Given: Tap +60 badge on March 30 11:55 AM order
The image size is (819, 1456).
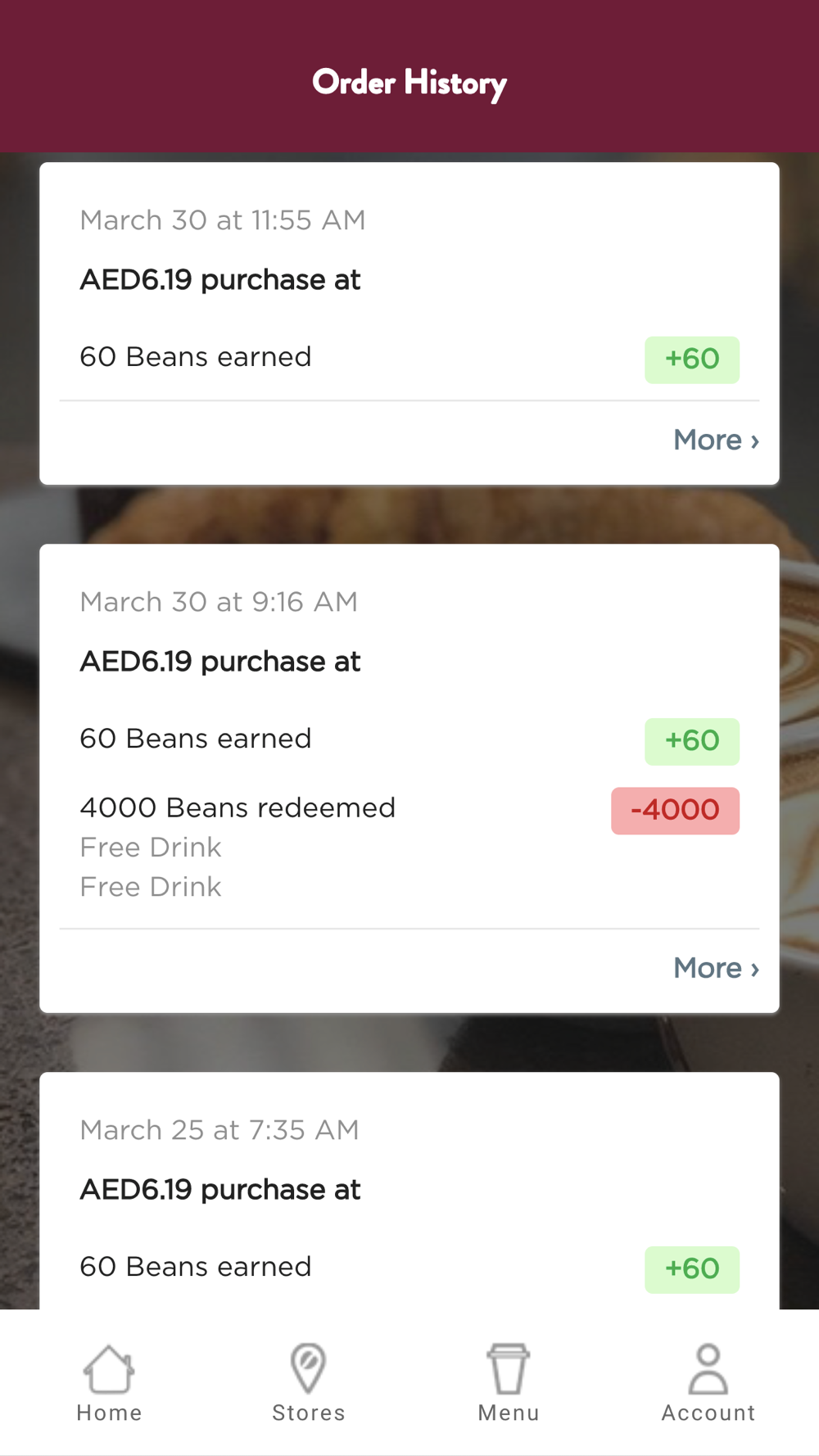Looking at the screenshot, I should 692,359.
